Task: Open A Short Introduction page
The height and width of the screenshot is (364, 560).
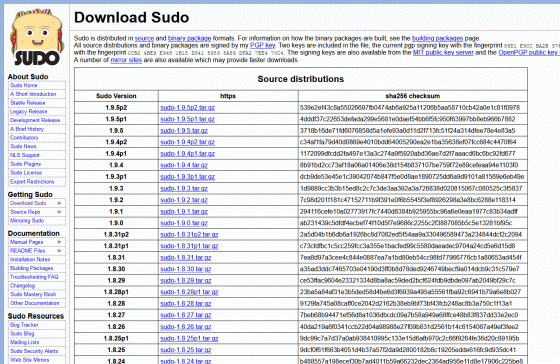Action: (33, 94)
